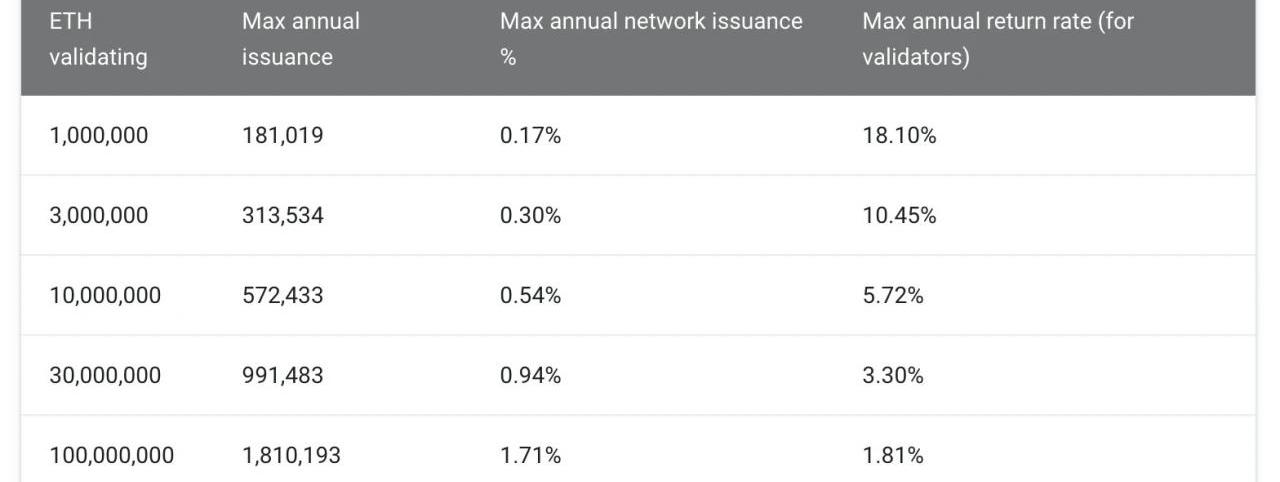This screenshot has width=1280, height=482.
Task: Click the 181,019 issuance value
Action: 282,136
